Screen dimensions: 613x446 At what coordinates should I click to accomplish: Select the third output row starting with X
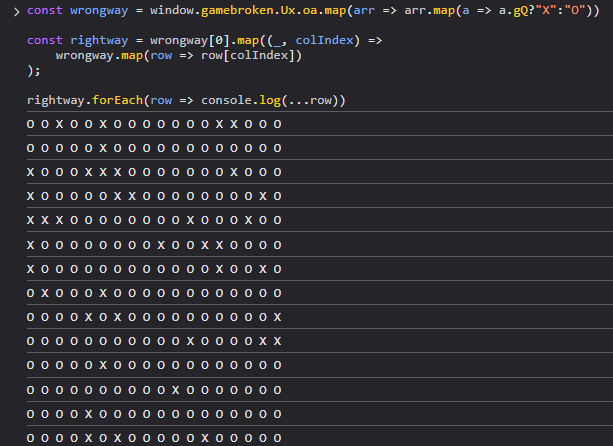click(154, 172)
